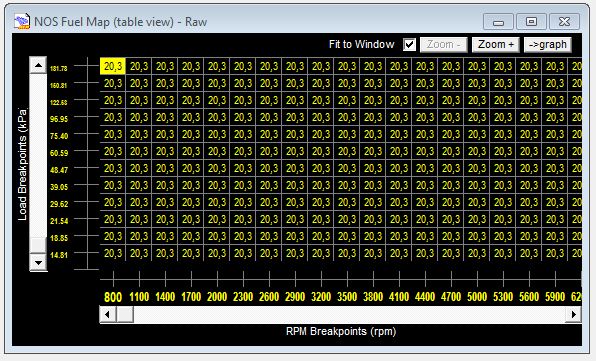
Task: Click the vertical scrollbar thumb
Action: point(38,244)
